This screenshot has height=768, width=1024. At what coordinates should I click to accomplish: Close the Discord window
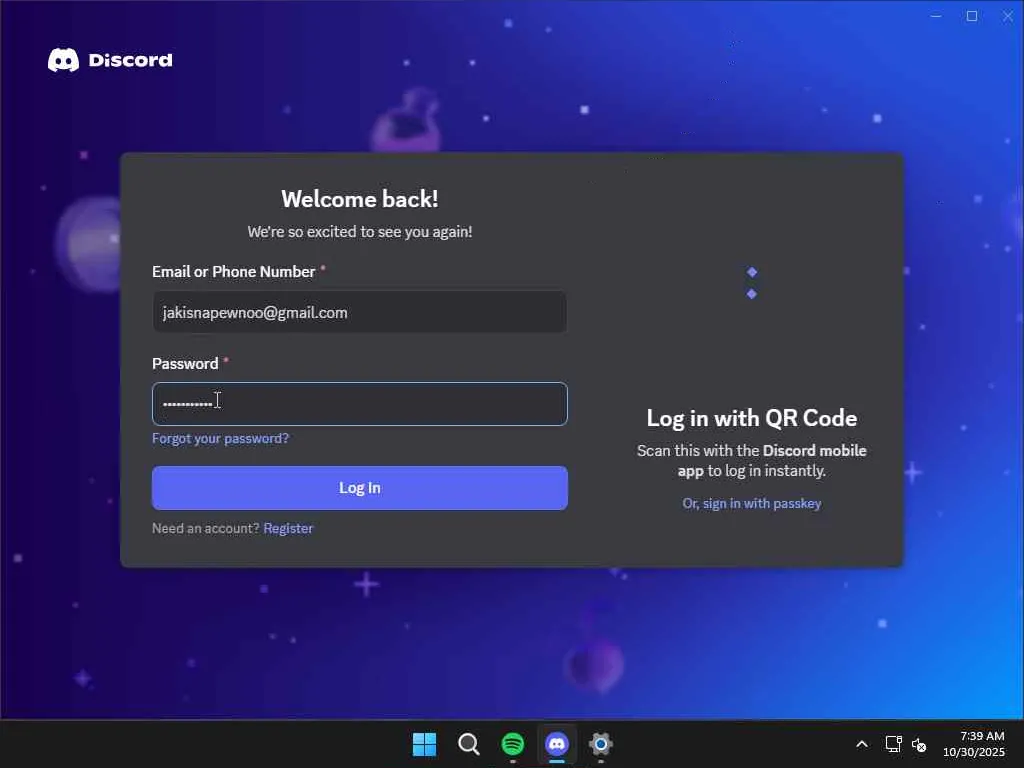pyautogui.click(x=1008, y=16)
